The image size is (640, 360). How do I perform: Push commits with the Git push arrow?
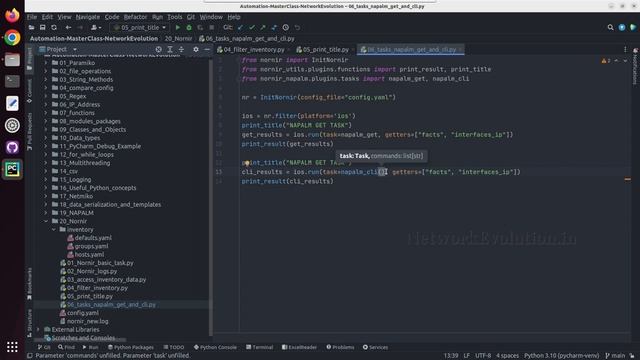point(263,27)
